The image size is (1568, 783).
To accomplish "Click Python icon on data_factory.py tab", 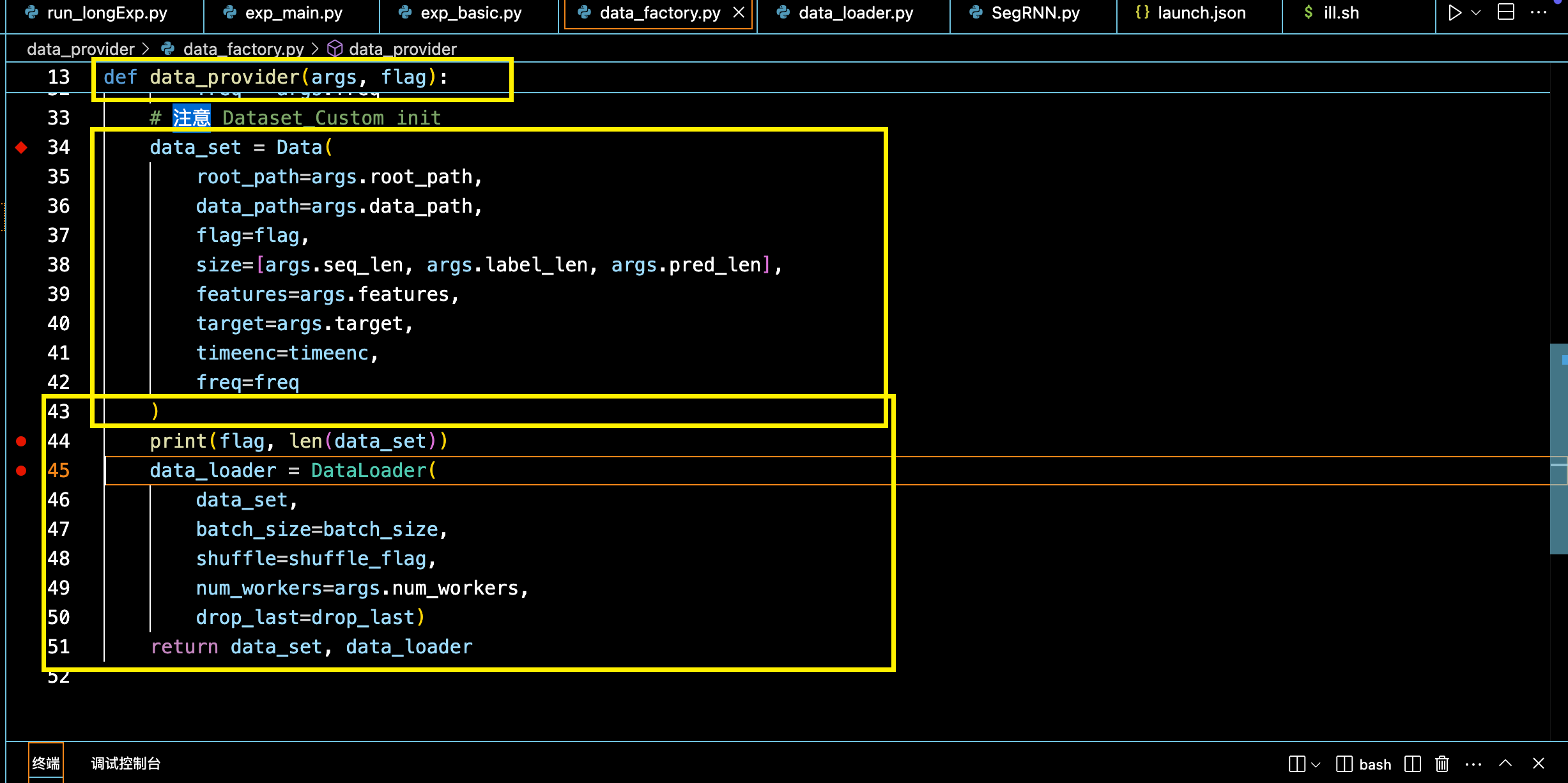I will pos(584,12).
